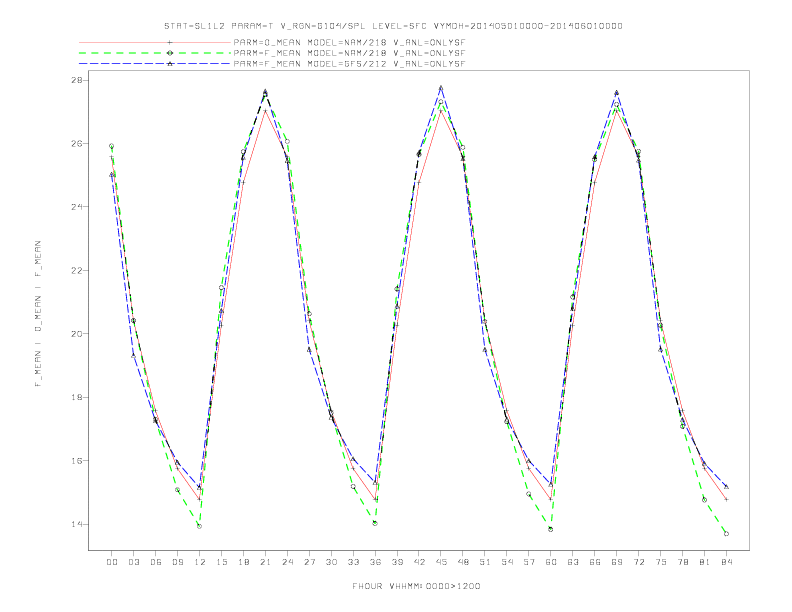The image size is (792, 612).
Task: Click the x-axis tick label 57
Action: pyautogui.click(x=529, y=562)
